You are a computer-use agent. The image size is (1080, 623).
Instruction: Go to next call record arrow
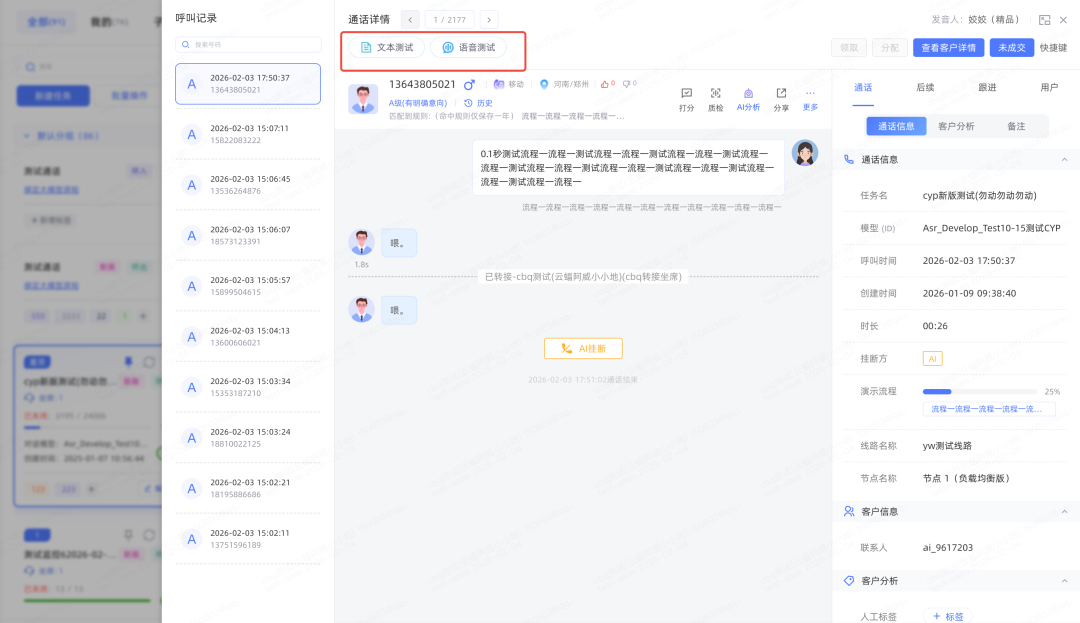(488, 19)
